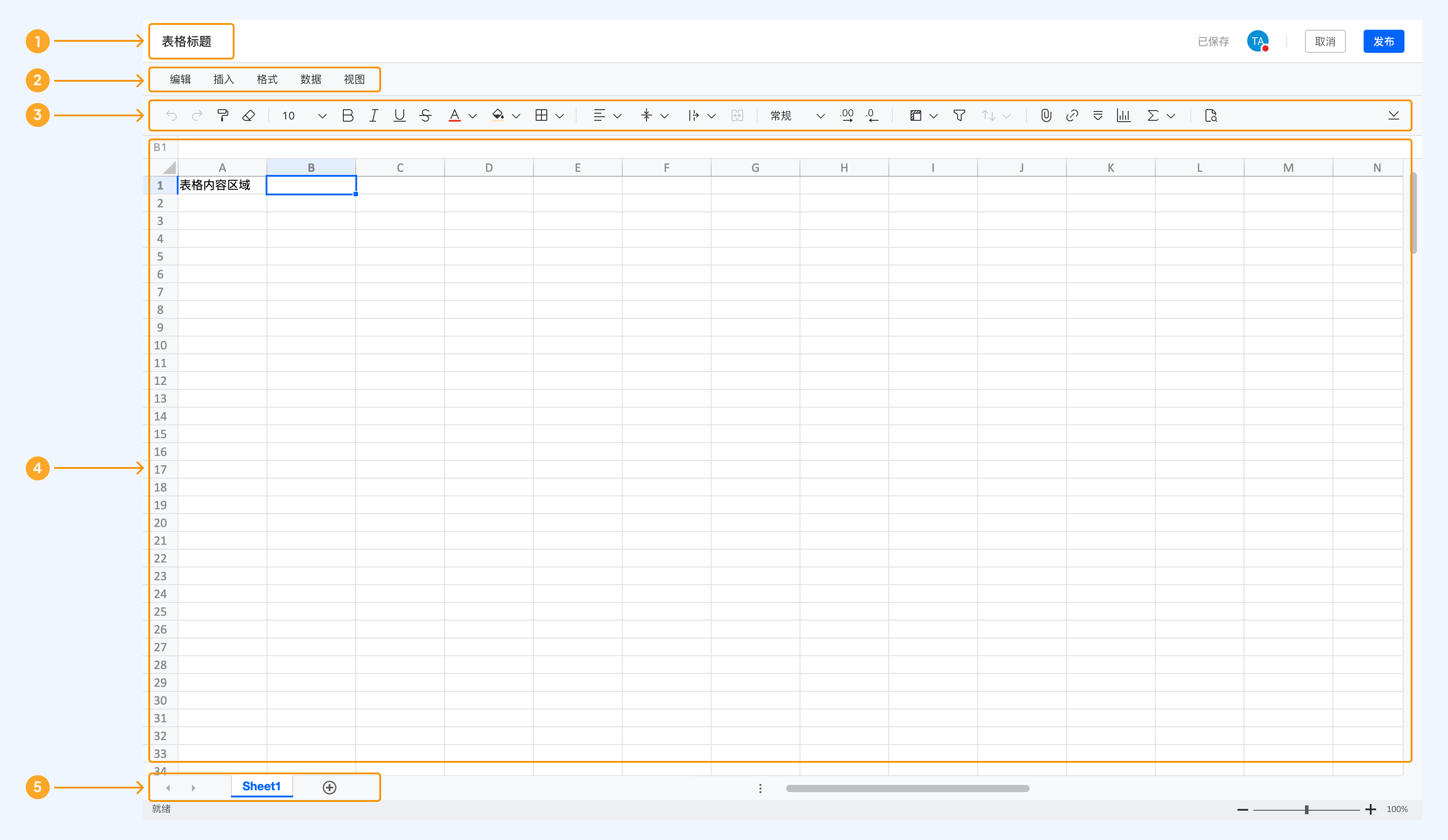Screen dimensions: 1448x840
Task: Open the 插入 menu
Action: (x=223, y=79)
